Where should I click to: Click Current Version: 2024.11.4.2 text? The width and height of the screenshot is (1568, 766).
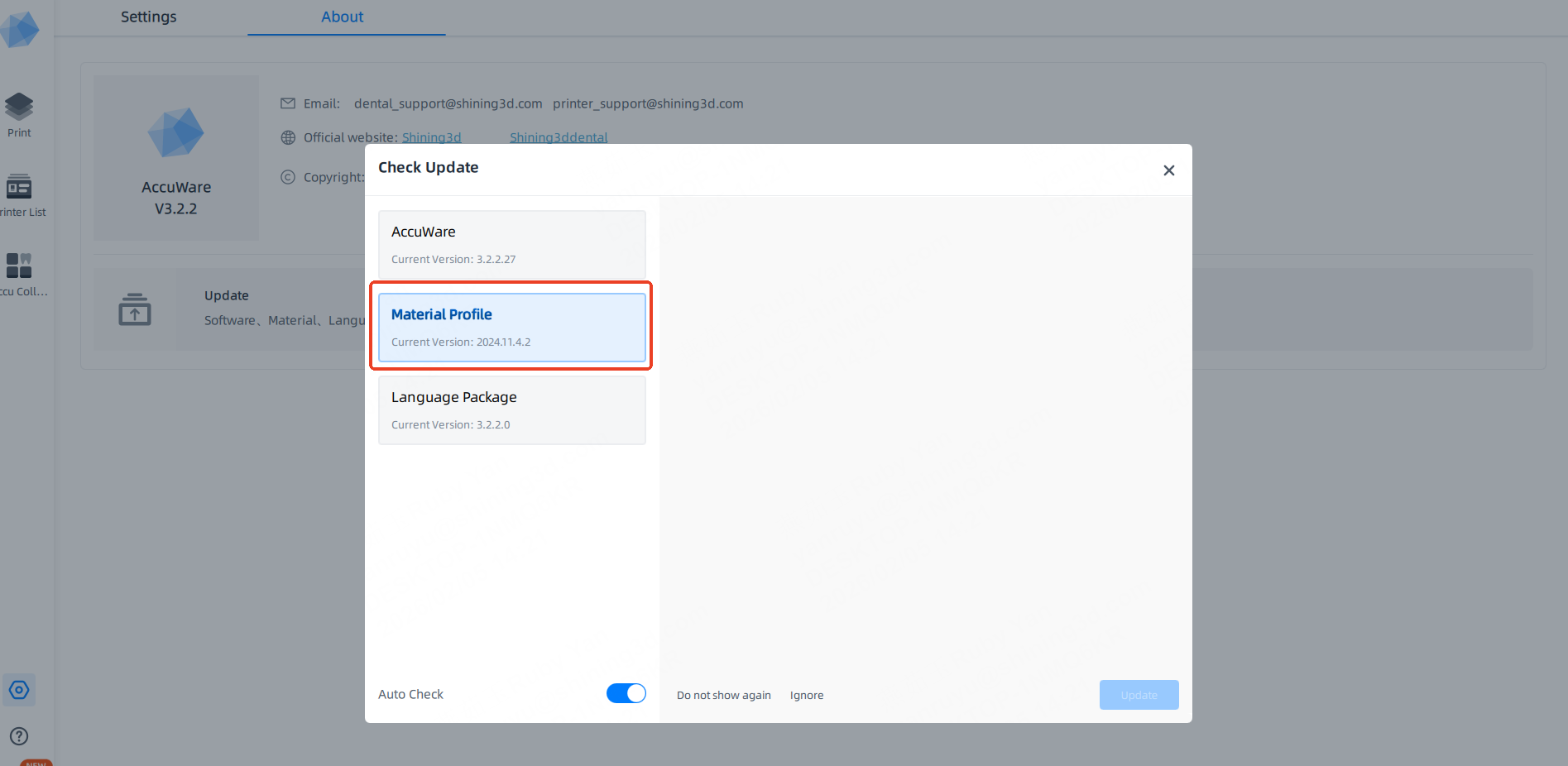click(x=461, y=342)
